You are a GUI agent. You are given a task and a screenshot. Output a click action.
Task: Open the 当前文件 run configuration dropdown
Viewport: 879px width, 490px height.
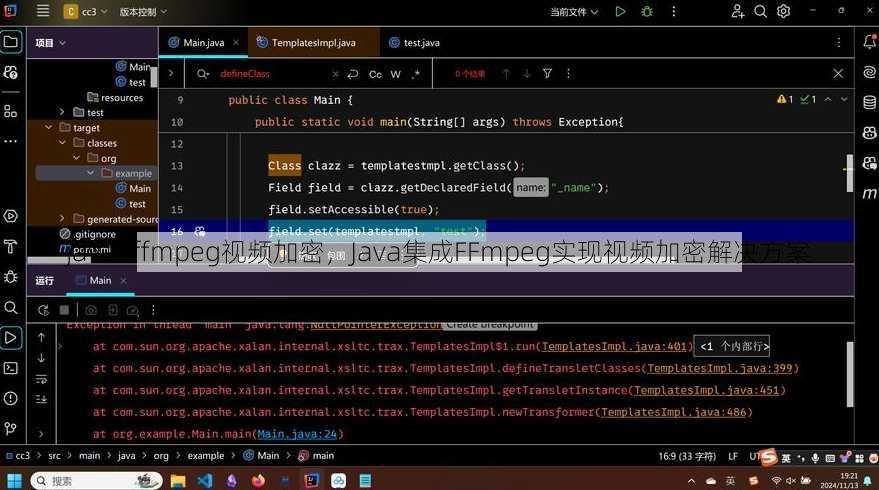point(574,12)
